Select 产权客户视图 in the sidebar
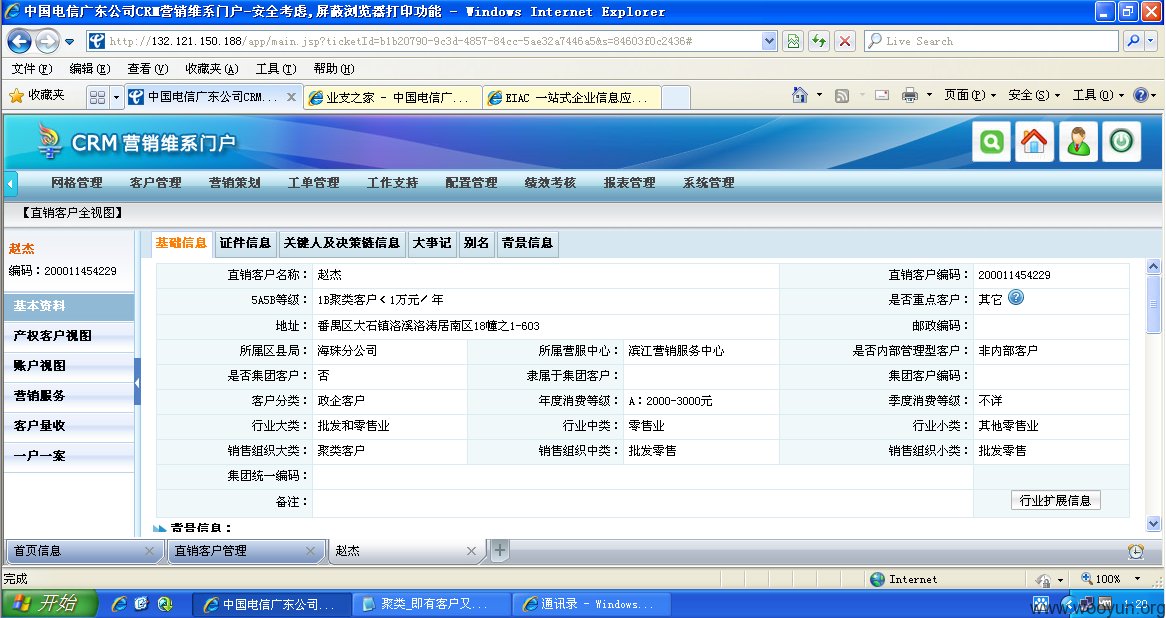The width and height of the screenshot is (1166, 618). tap(68, 335)
